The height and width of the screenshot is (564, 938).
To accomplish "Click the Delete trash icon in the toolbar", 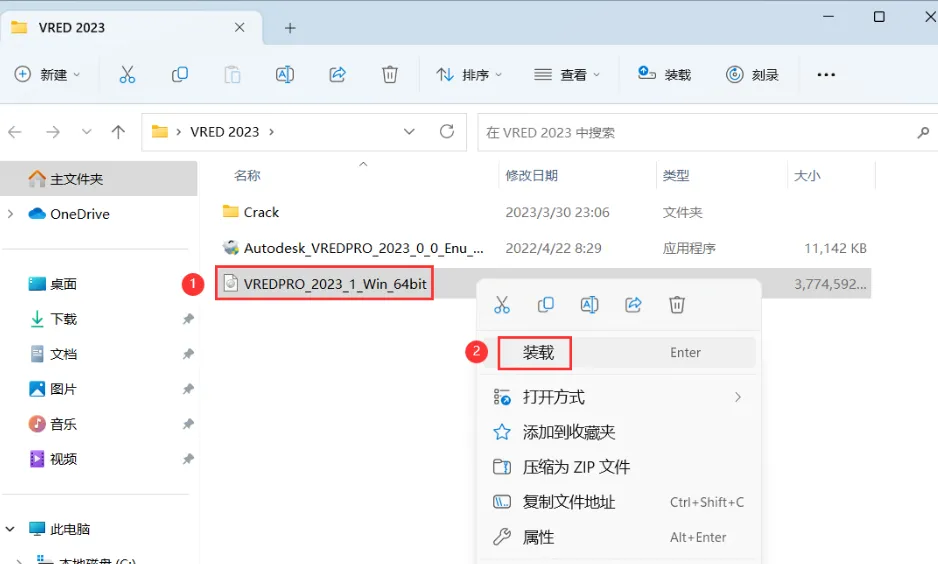I will click(389, 75).
